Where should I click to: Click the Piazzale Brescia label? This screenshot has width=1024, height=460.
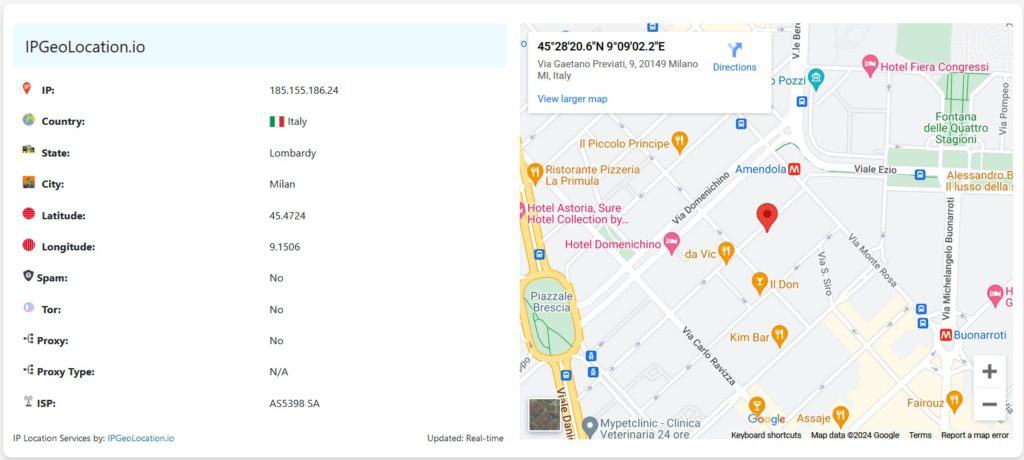point(552,302)
